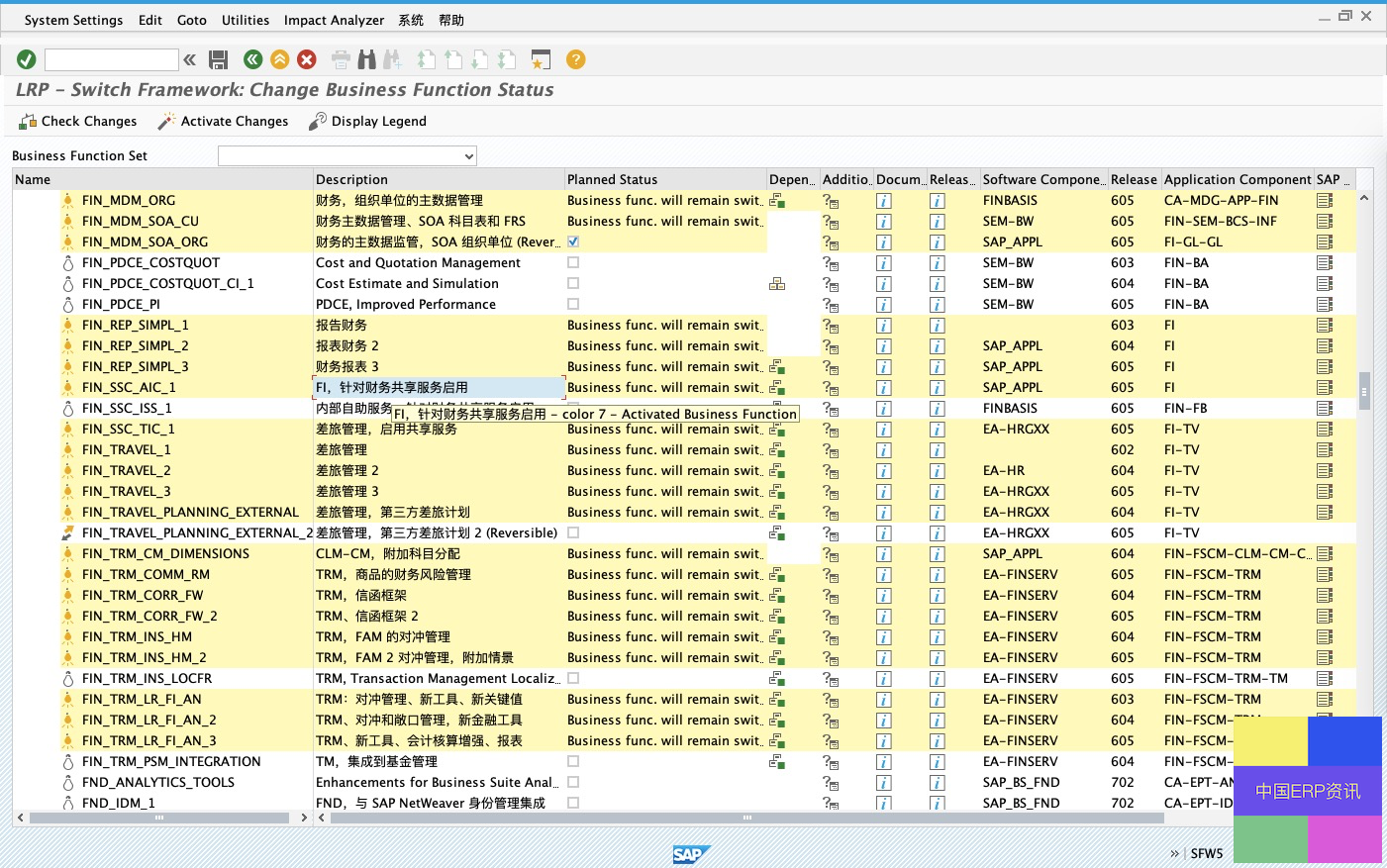Image resolution: width=1387 pixels, height=868 pixels.
Task: Open release notes icon for FIN_SSC_TIC_1
Action: [938, 430]
